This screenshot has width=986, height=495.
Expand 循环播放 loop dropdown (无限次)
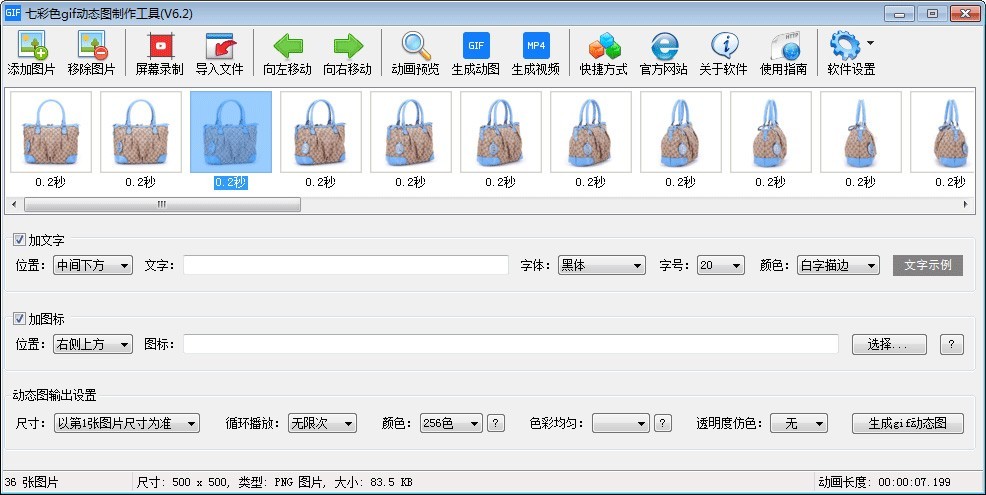321,423
